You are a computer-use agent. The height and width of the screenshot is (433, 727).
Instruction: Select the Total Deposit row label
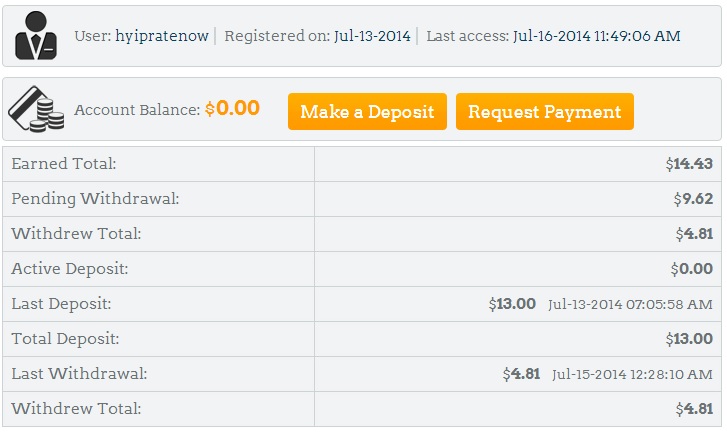click(x=65, y=339)
